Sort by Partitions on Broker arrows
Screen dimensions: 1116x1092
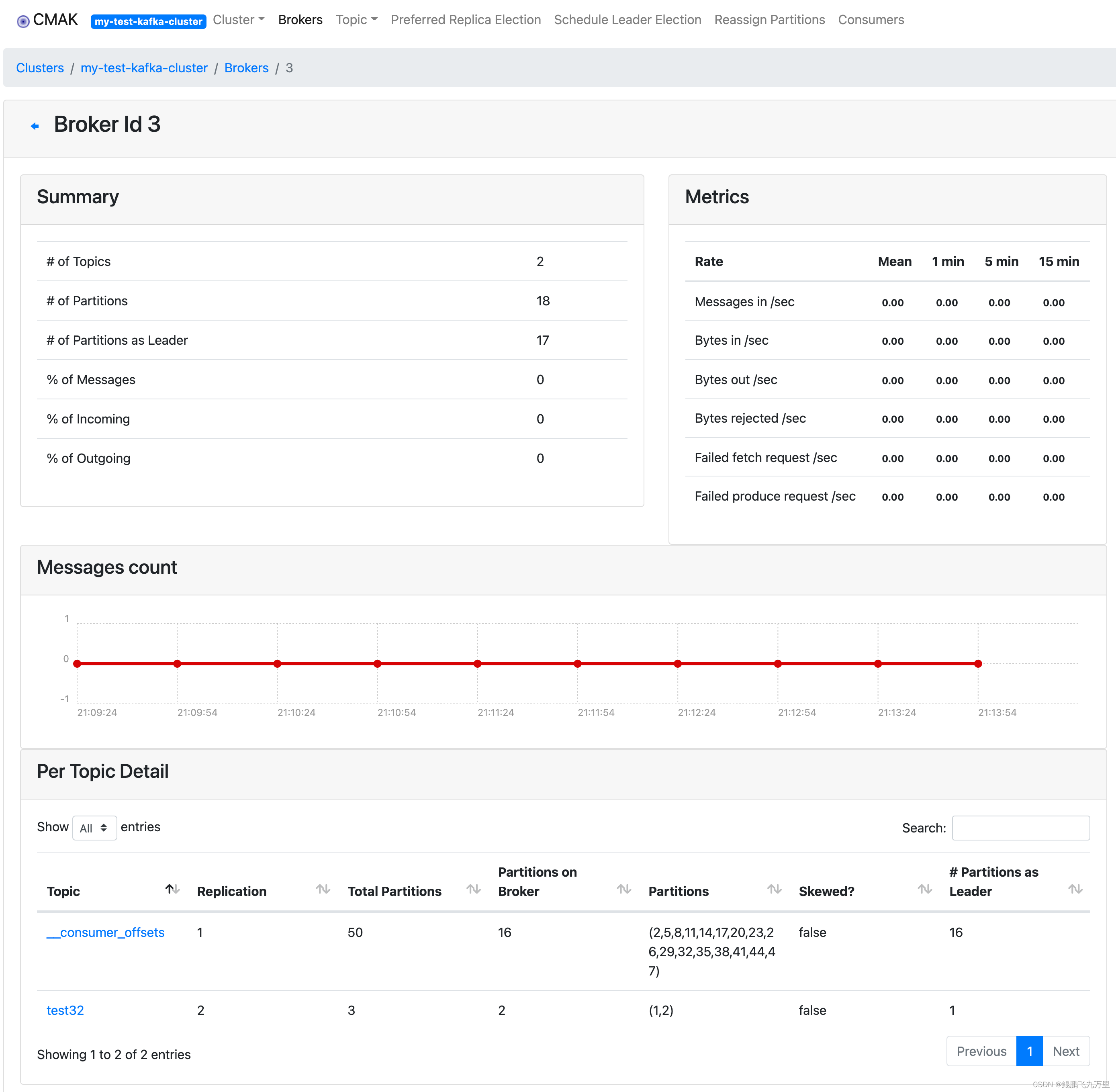click(x=624, y=889)
